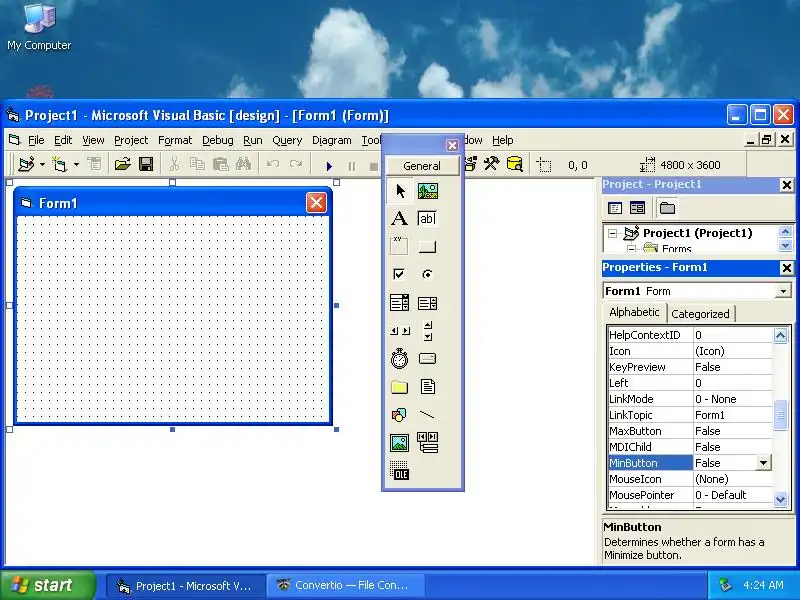Viewport: 800px width, 600px height.
Task: Click the Break pause toolbar button
Action: 352,166
